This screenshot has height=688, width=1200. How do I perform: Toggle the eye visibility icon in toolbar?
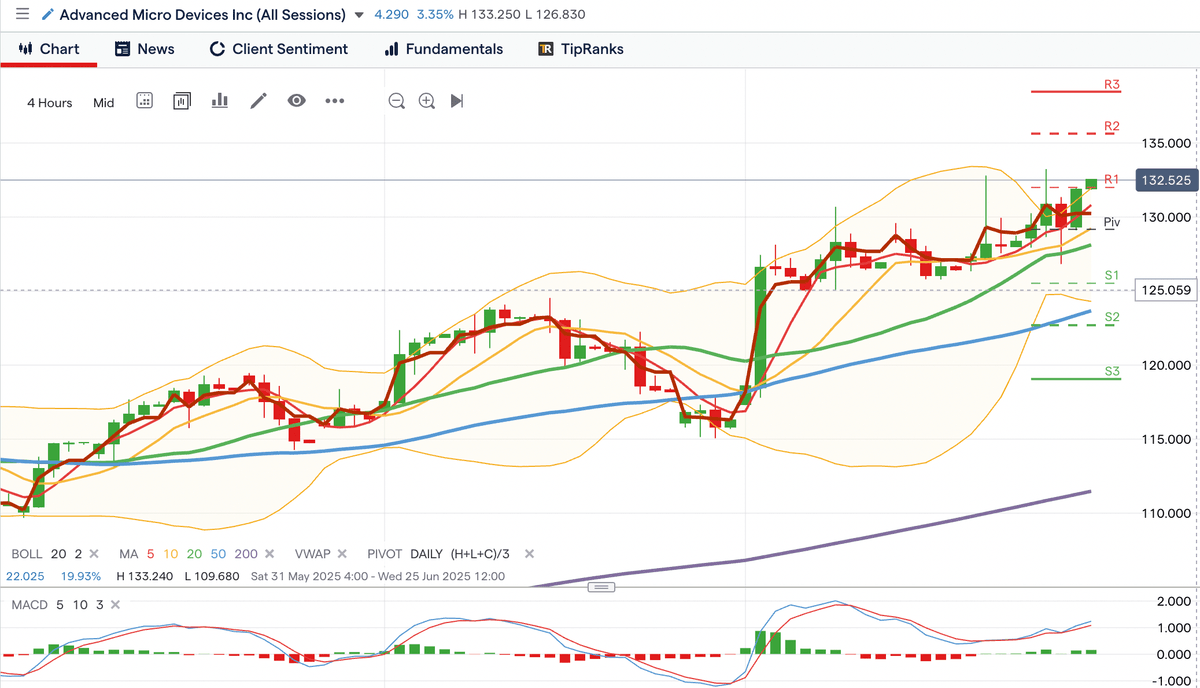296,101
